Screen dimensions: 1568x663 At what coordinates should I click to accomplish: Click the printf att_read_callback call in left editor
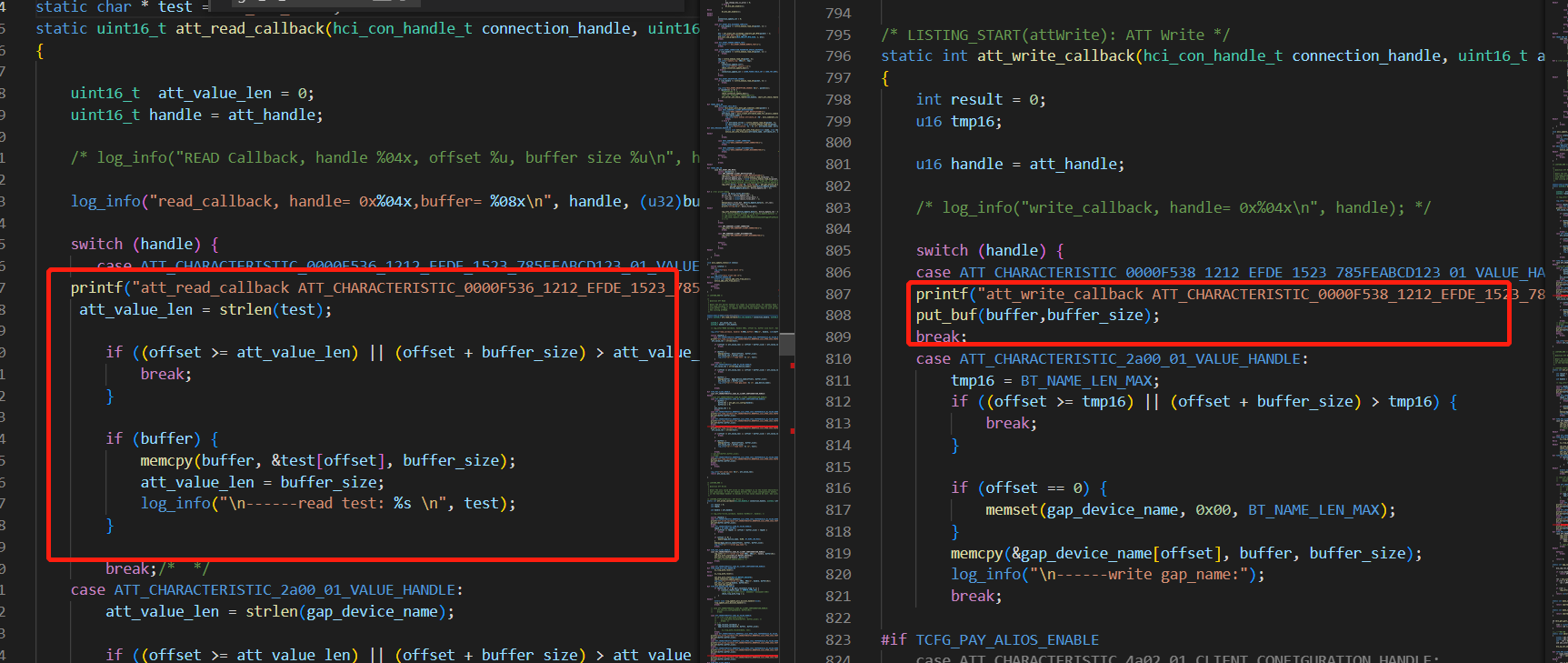pos(385,287)
